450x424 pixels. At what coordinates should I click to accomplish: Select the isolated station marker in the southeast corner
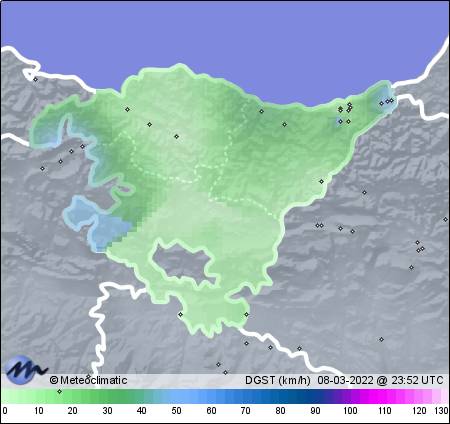(x=381, y=339)
